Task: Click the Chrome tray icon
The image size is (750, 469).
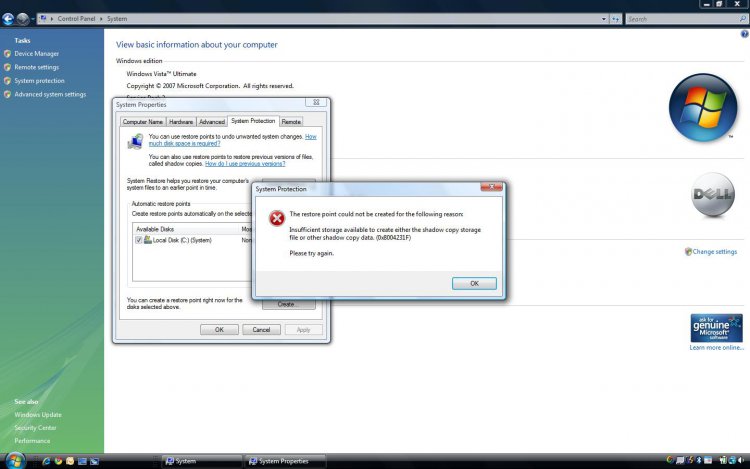Action: tap(670, 460)
